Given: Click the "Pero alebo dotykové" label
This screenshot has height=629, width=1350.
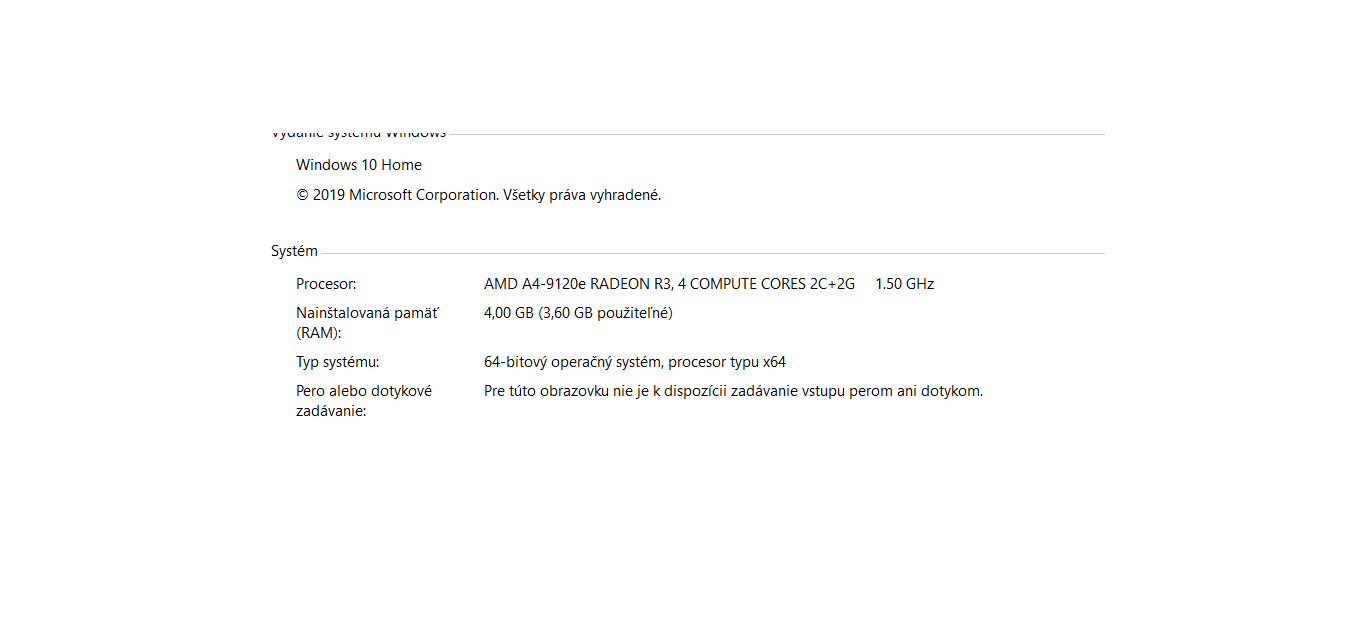Looking at the screenshot, I should pyautogui.click(x=364, y=391).
